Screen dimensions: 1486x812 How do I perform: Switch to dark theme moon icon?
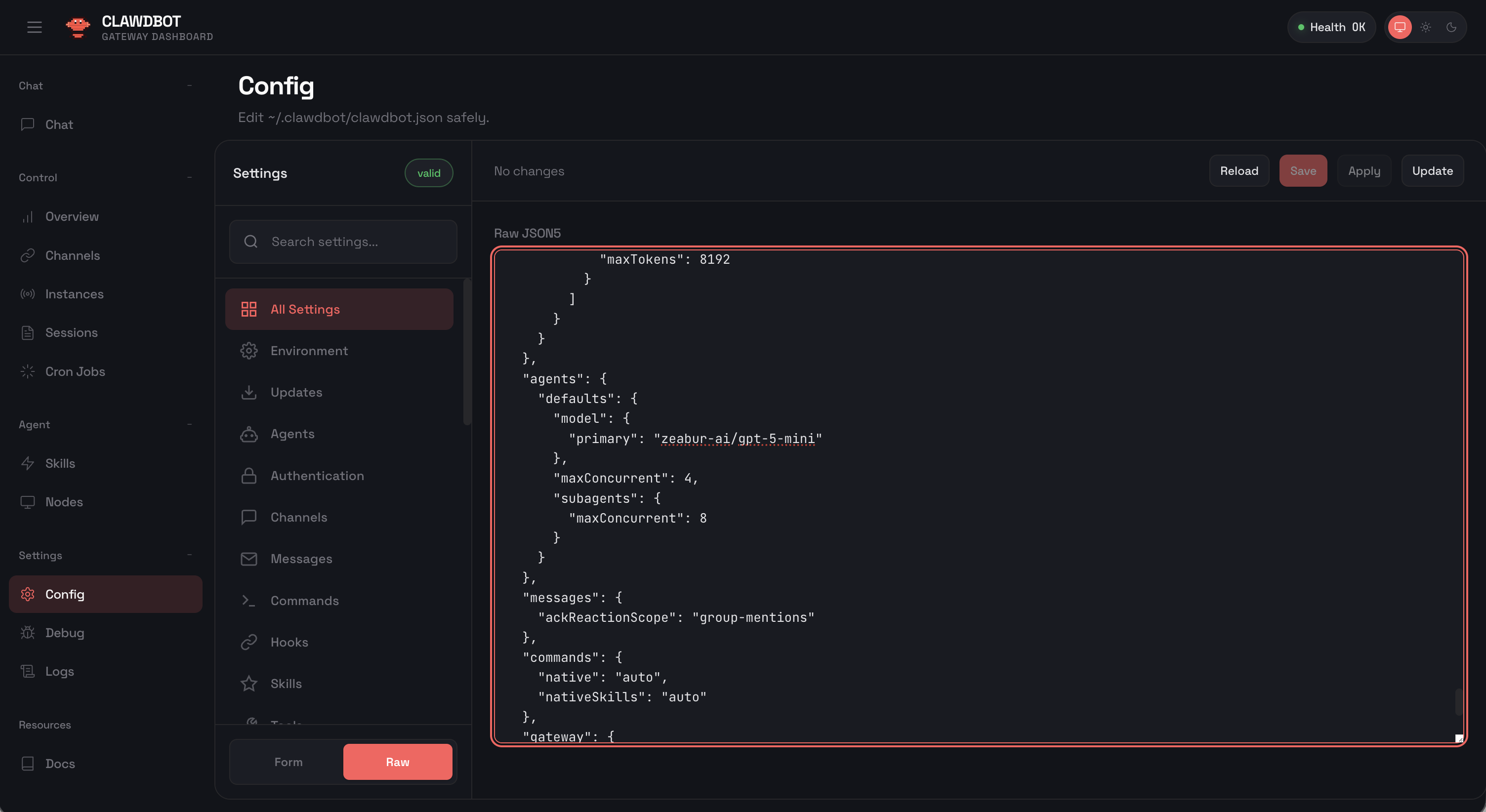pyautogui.click(x=1451, y=27)
